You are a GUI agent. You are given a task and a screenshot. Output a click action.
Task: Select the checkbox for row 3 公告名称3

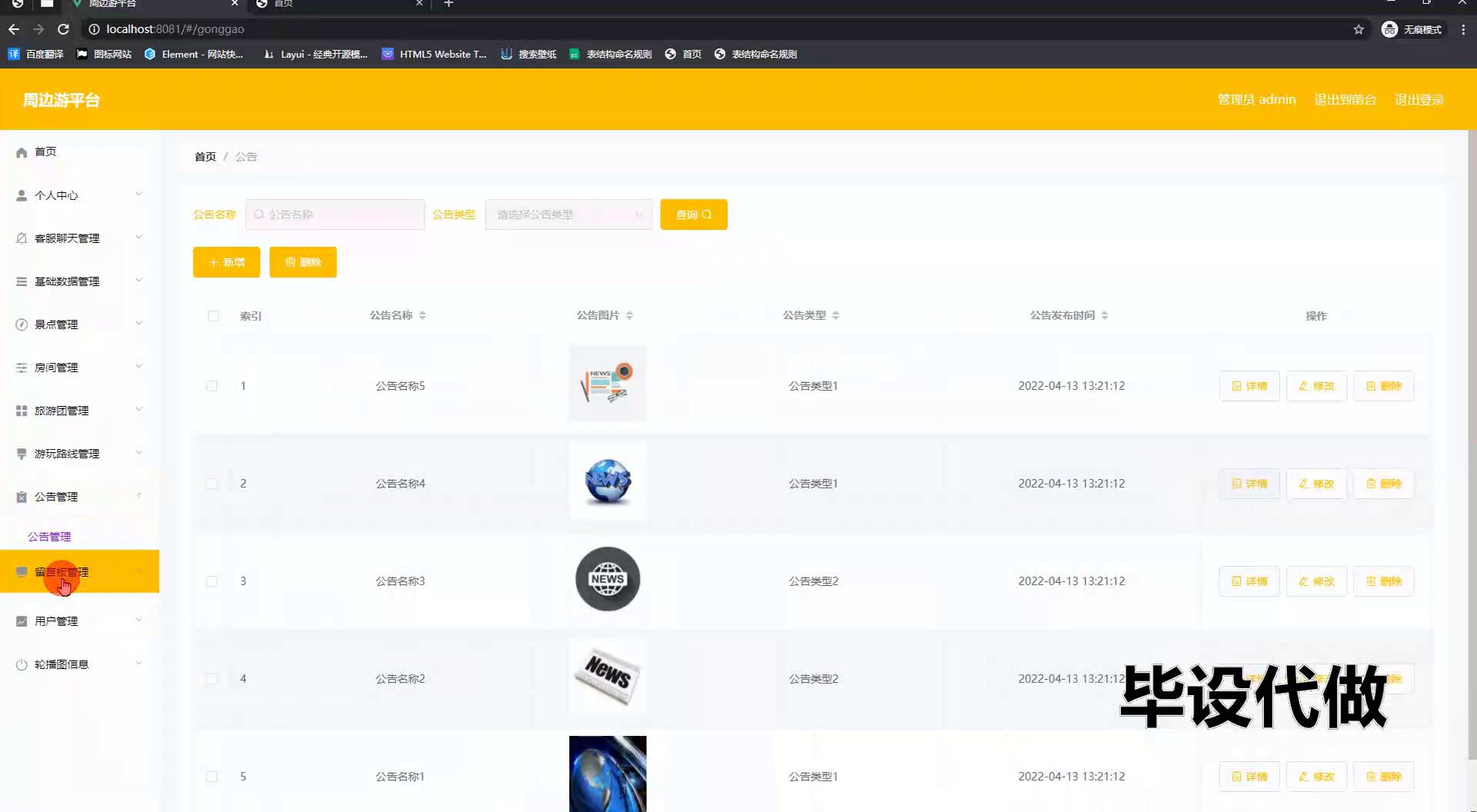point(212,581)
